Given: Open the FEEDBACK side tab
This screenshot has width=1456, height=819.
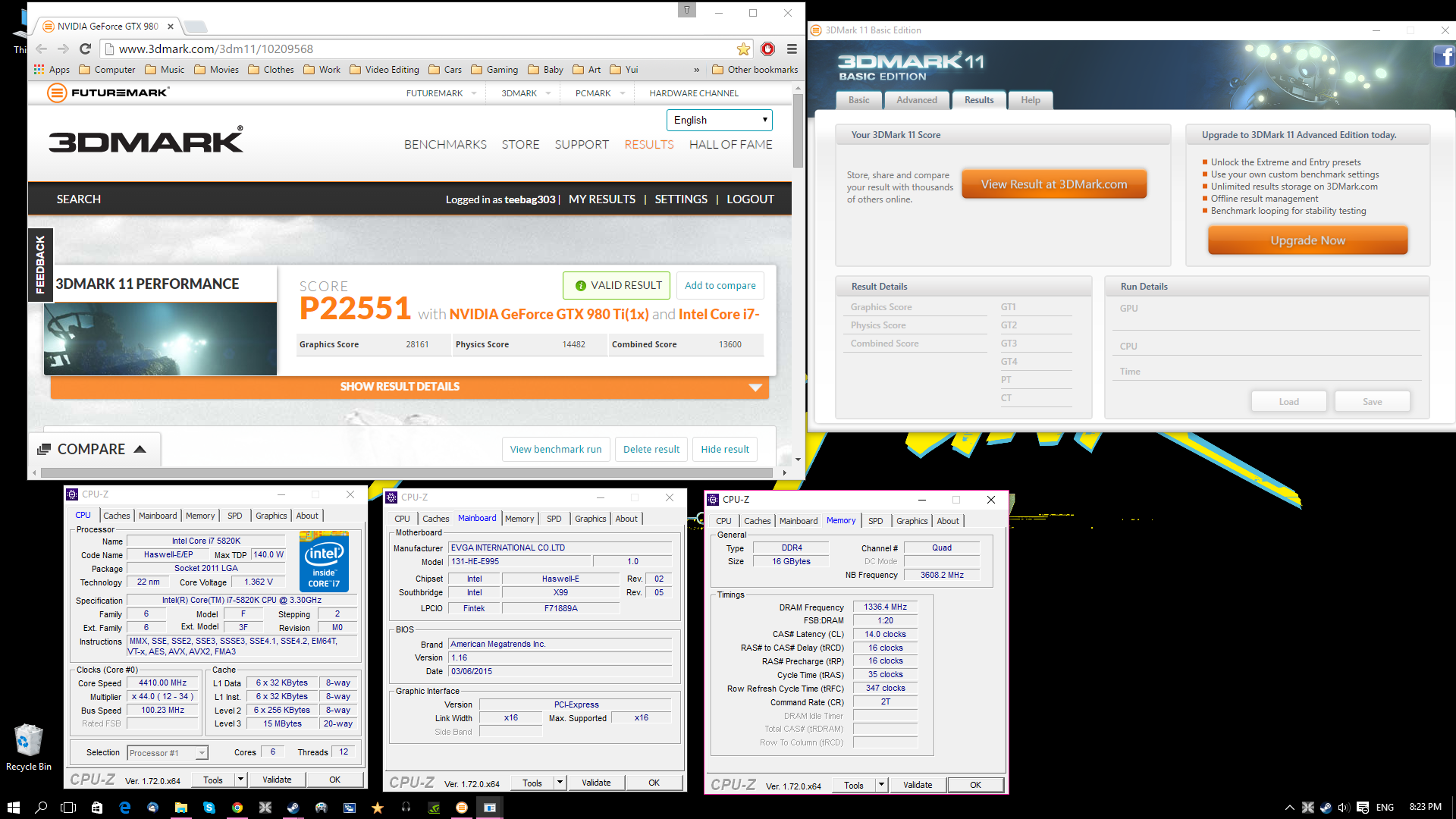Looking at the screenshot, I should click(x=40, y=265).
